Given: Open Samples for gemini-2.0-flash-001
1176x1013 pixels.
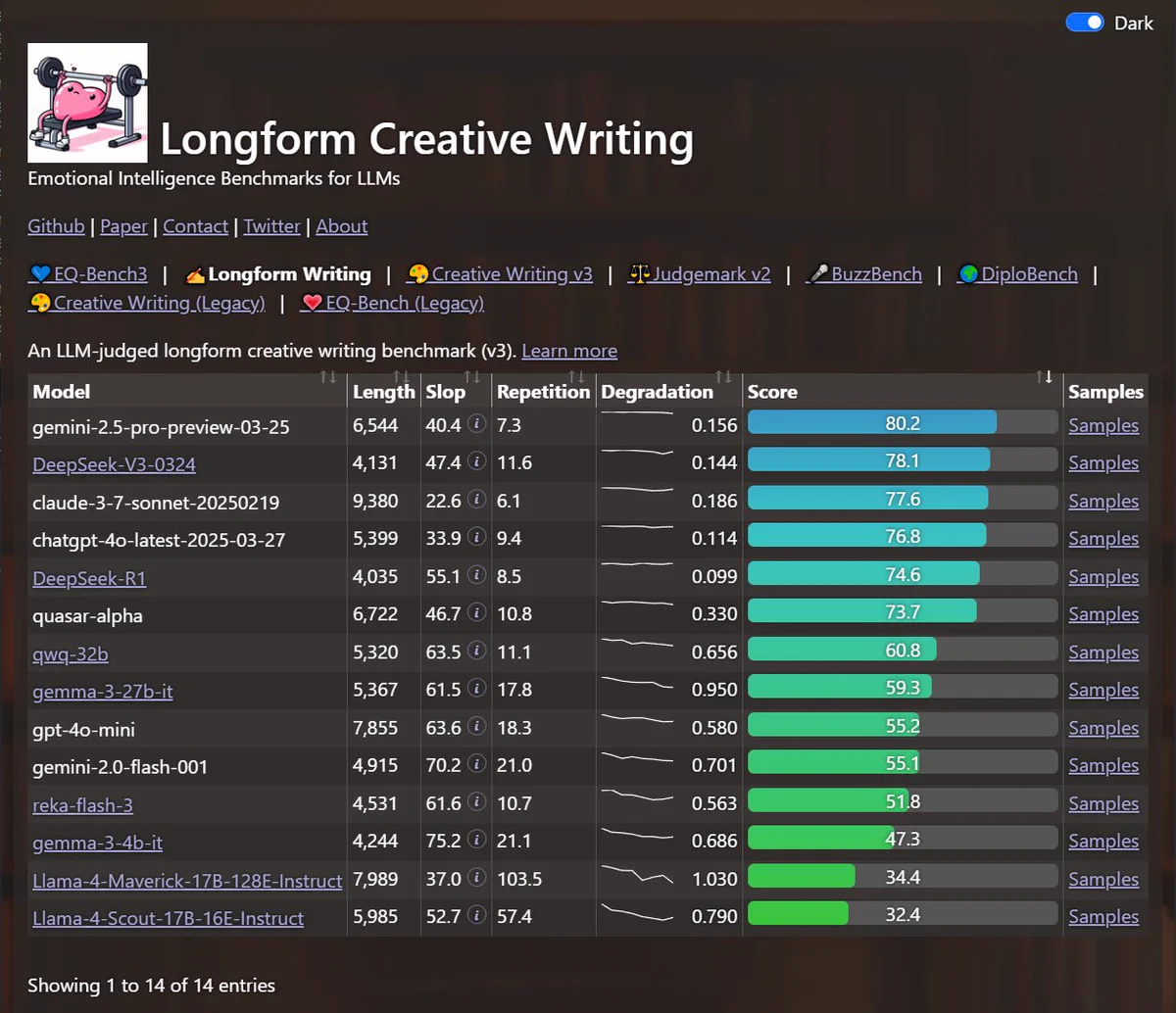Looking at the screenshot, I should (x=1103, y=765).
